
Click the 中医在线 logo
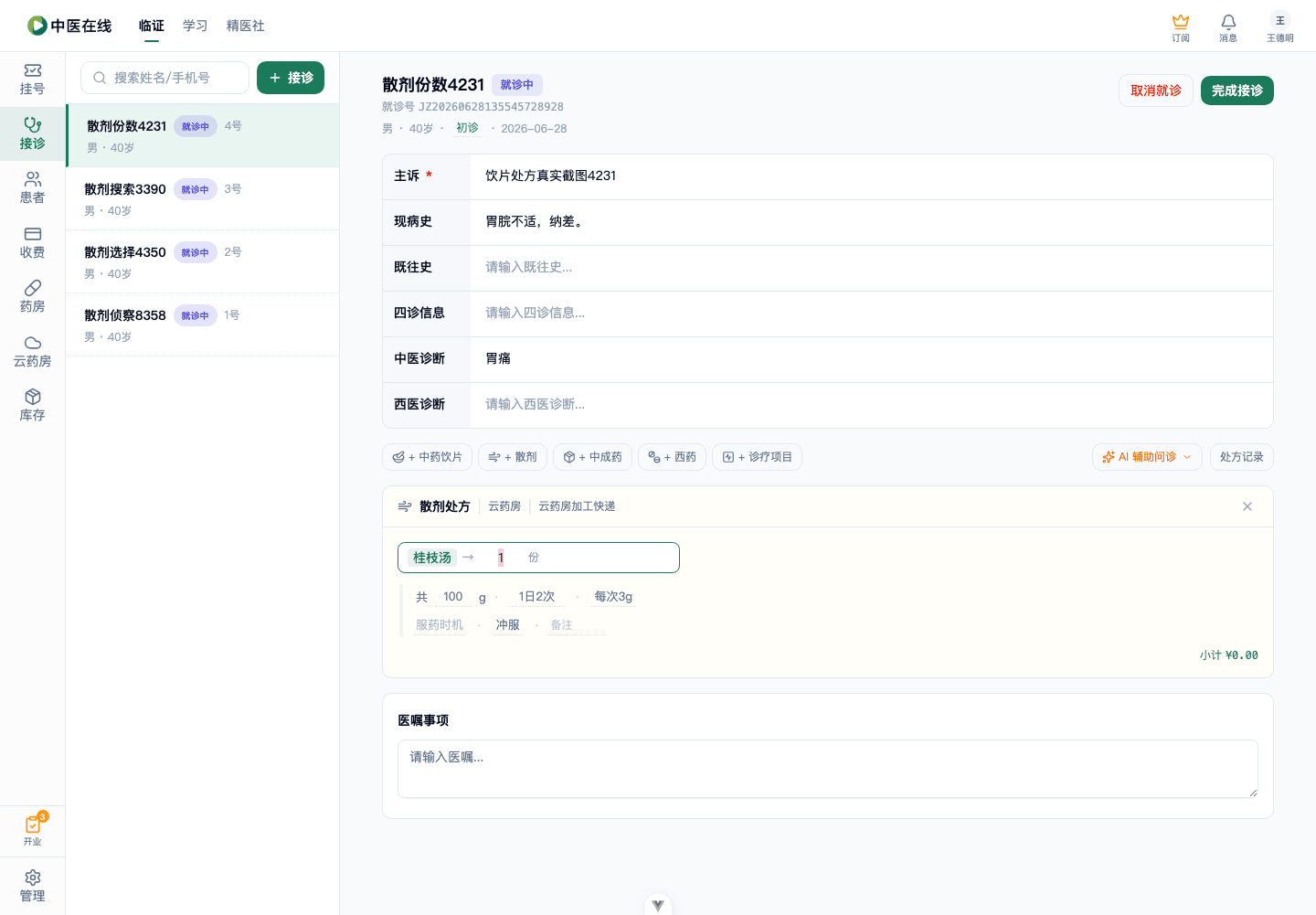click(69, 26)
